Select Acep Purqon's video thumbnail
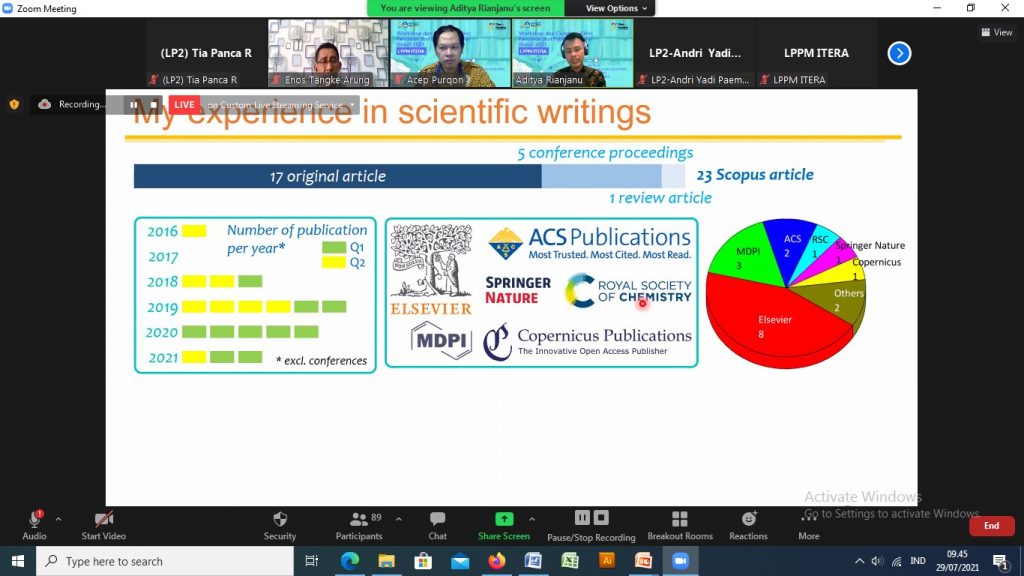This screenshot has height=576, width=1024. tap(450, 53)
